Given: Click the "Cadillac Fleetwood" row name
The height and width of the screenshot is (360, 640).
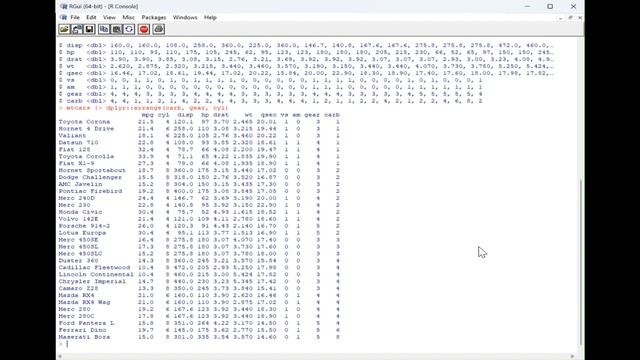Looking at the screenshot, I should [x=94, y=267].
